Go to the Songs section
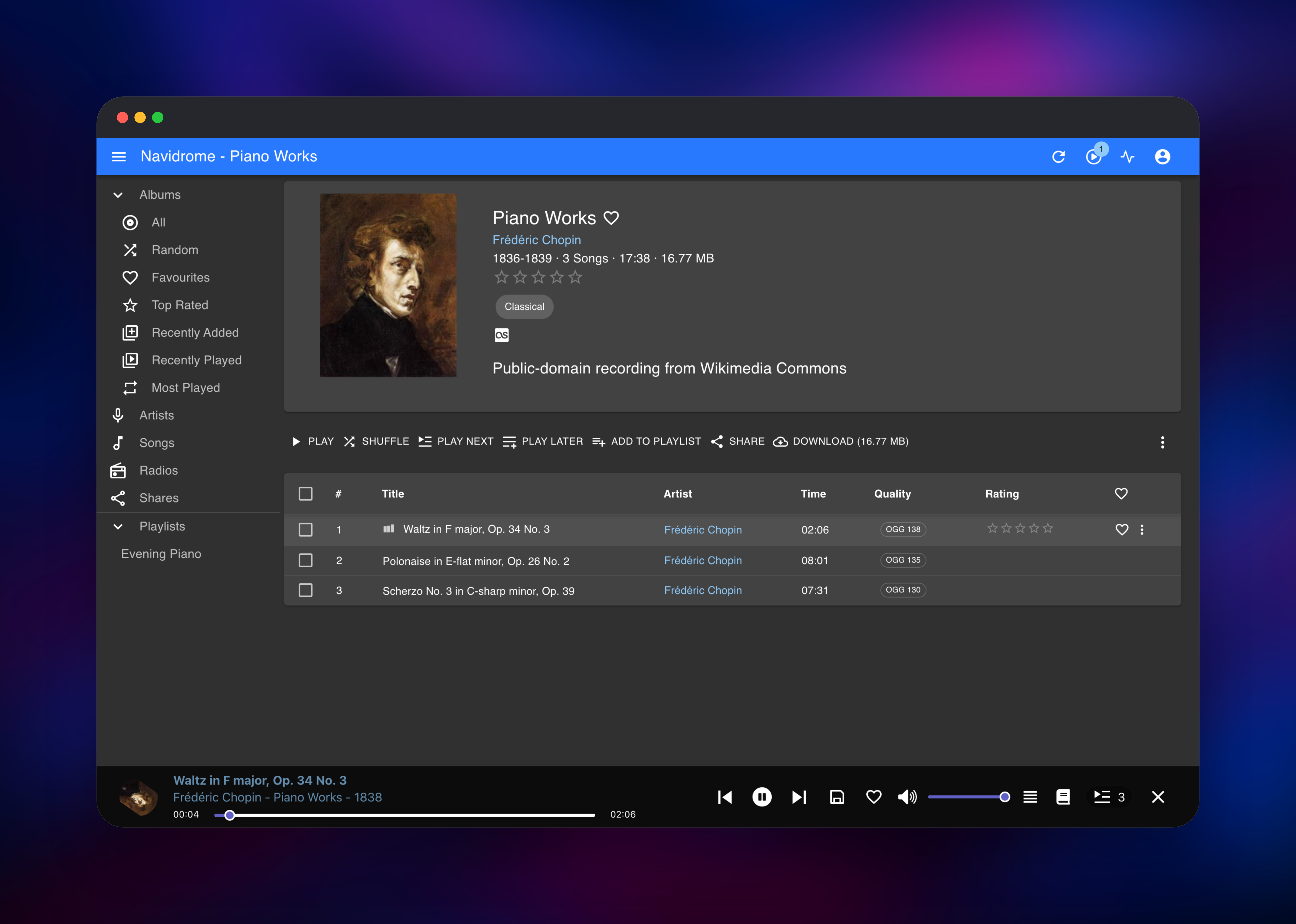1296x924 pixels. pyautogui.click(x=188, y=443)
